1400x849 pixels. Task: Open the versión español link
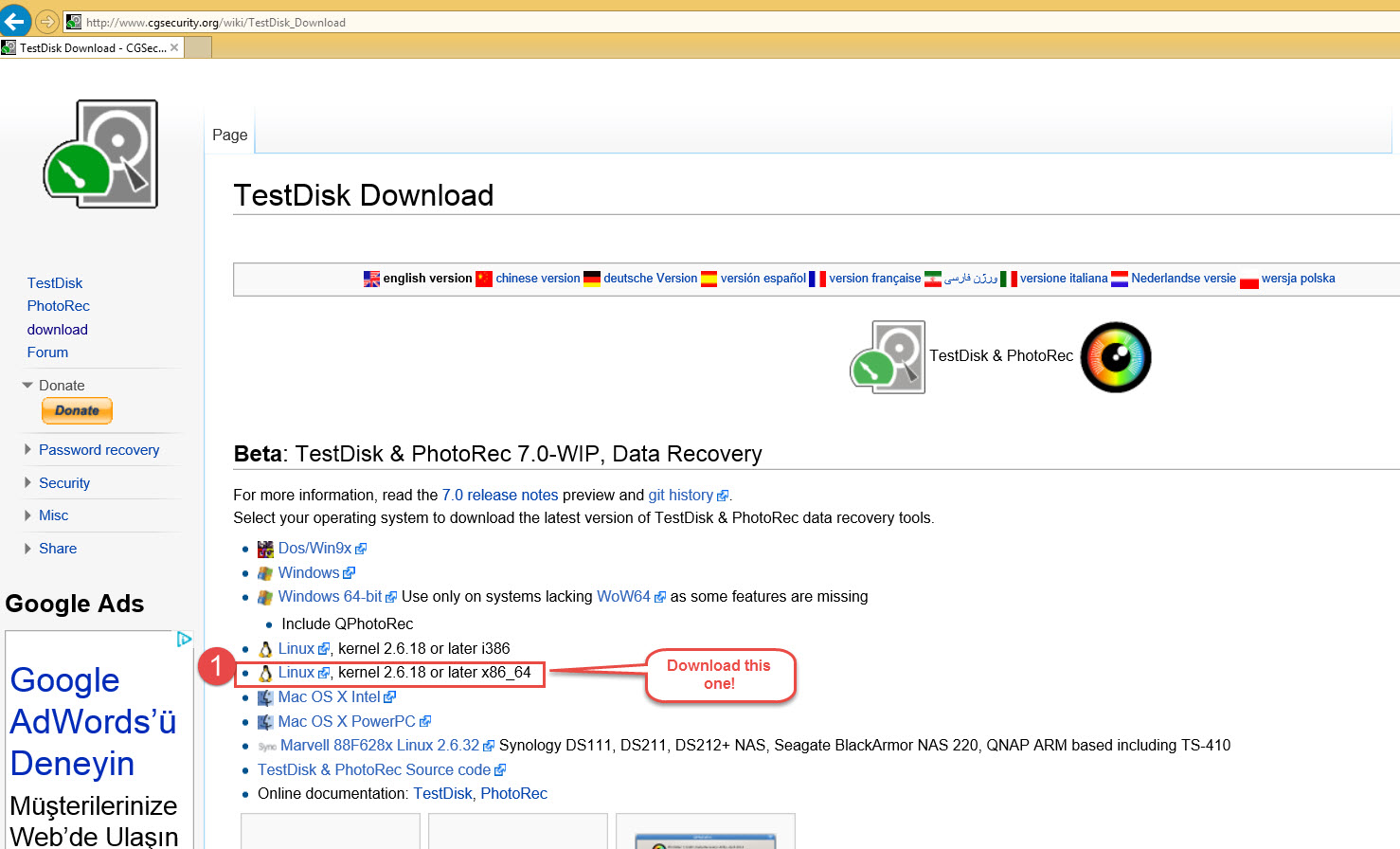763,279
